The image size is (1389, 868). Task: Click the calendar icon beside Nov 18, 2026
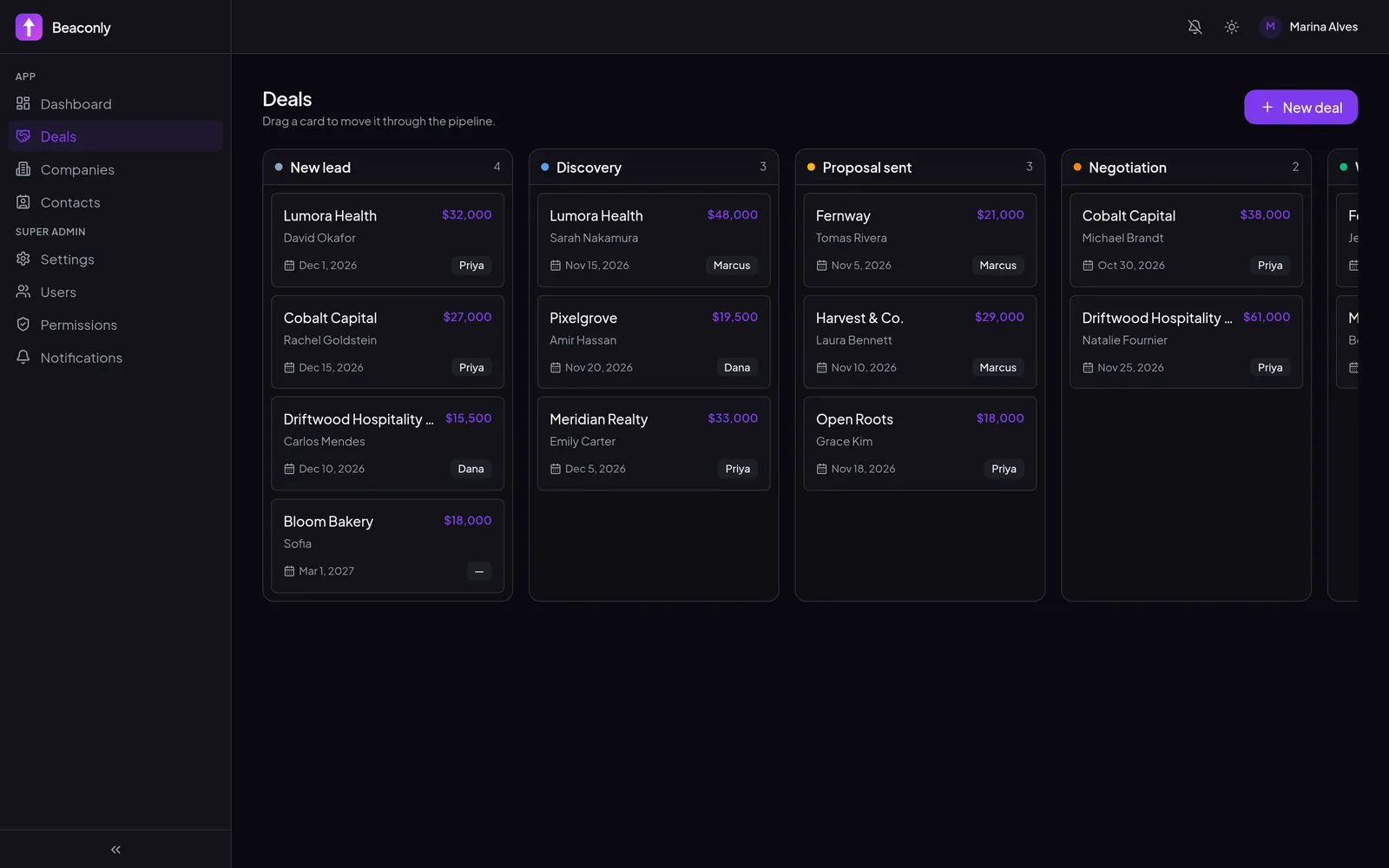[x=821, y=469]
